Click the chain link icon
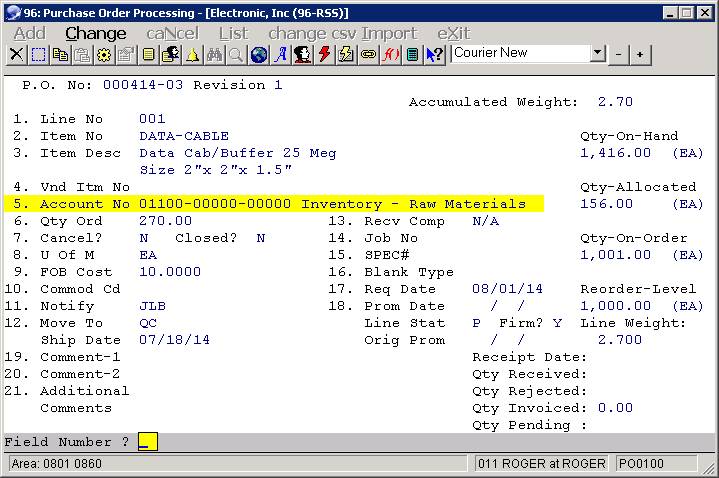 coord(368,54)
